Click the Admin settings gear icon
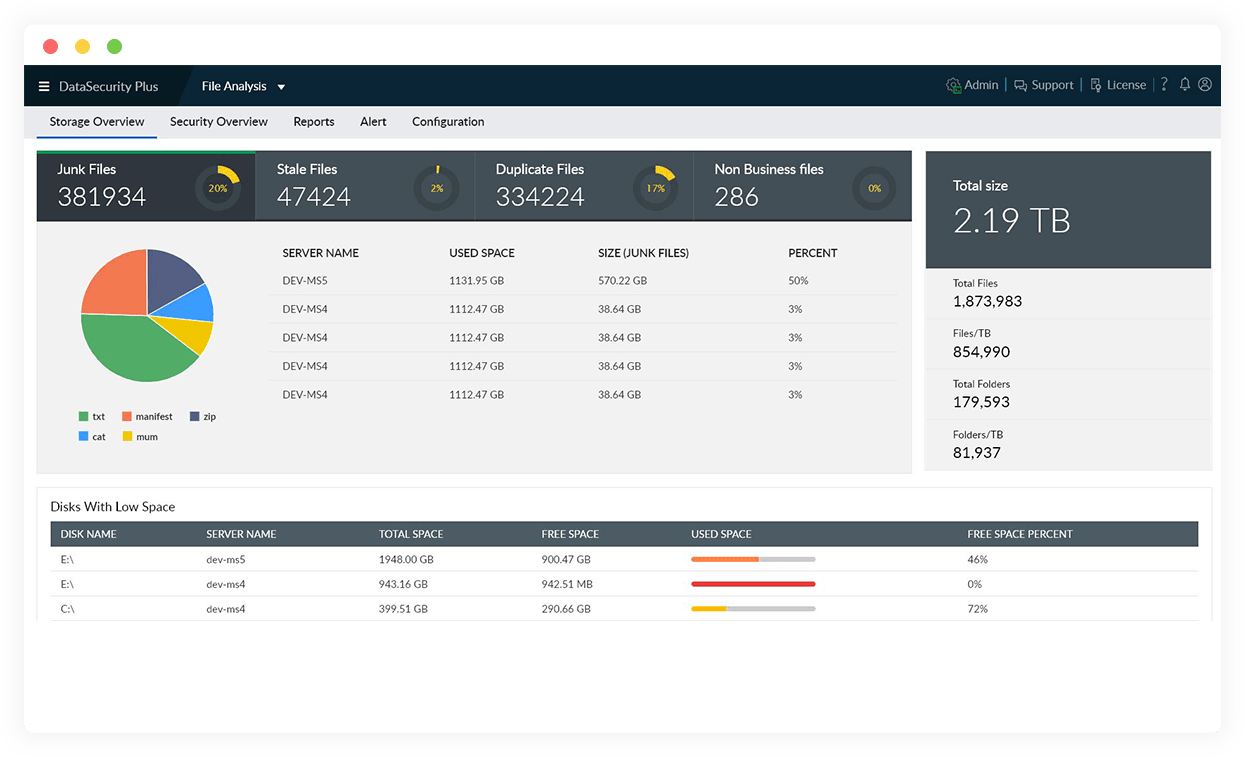Viewport: 1245px width, 757px height. point(953,85)
